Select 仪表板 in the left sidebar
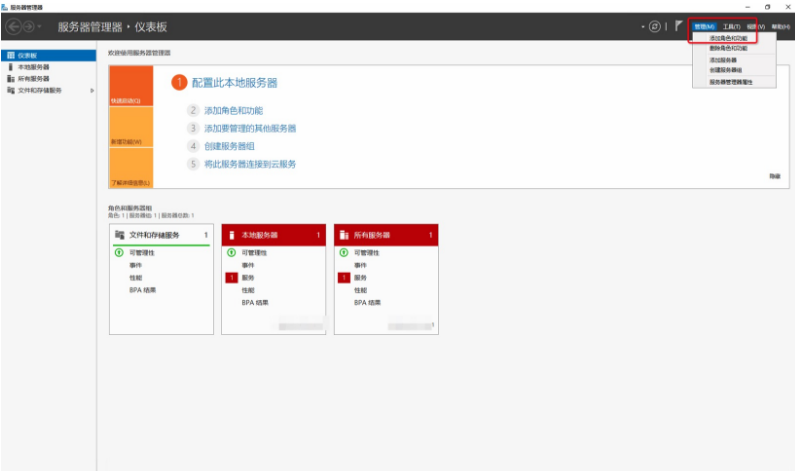 tap(26, 55)
